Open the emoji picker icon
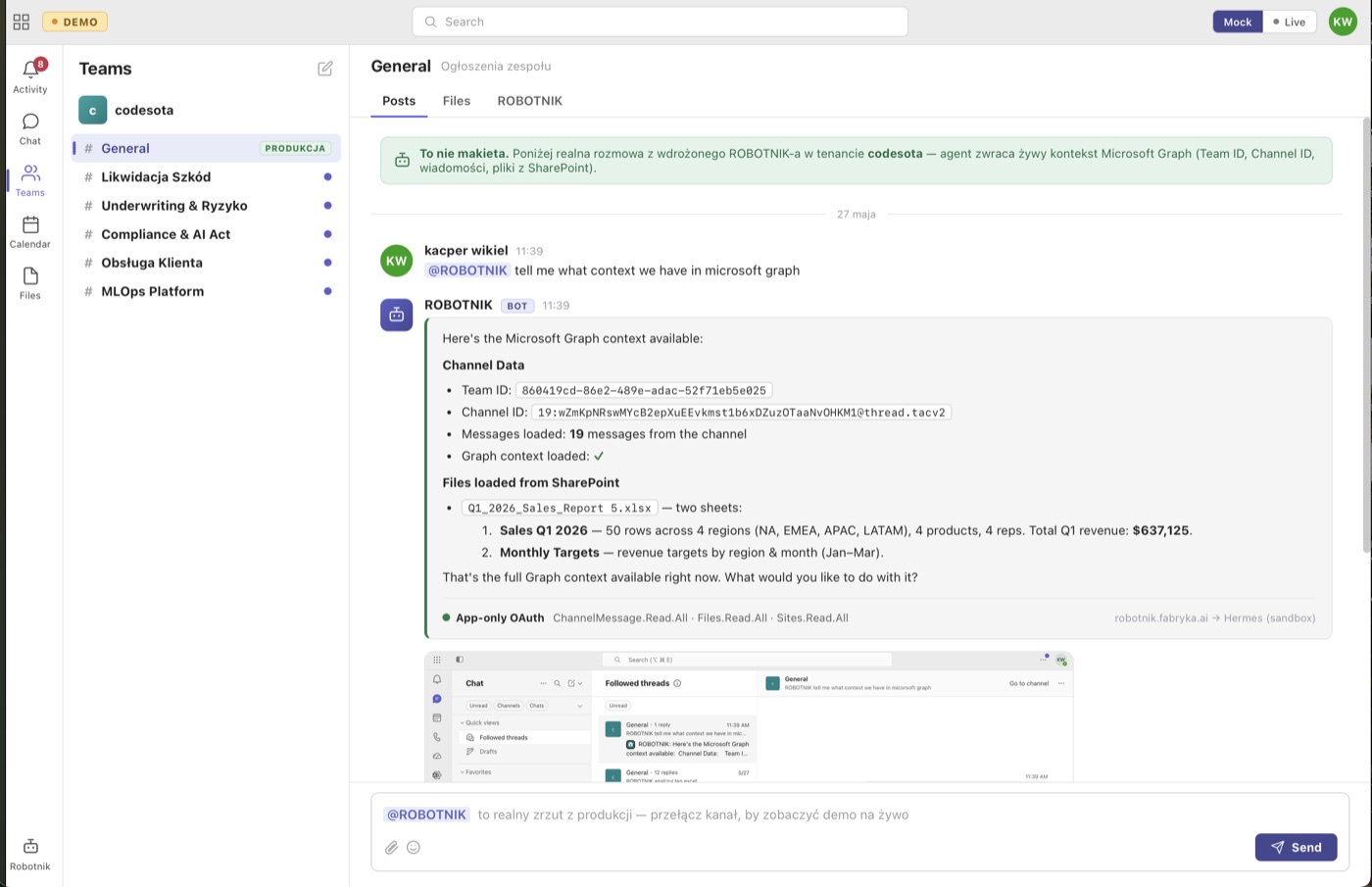 point(414,848)
